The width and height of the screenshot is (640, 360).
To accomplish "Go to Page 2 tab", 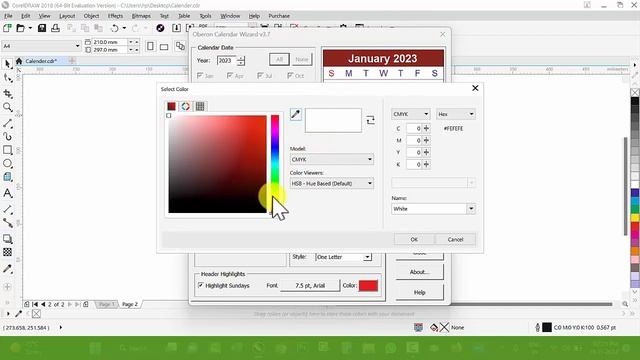I will coord(130,304).
